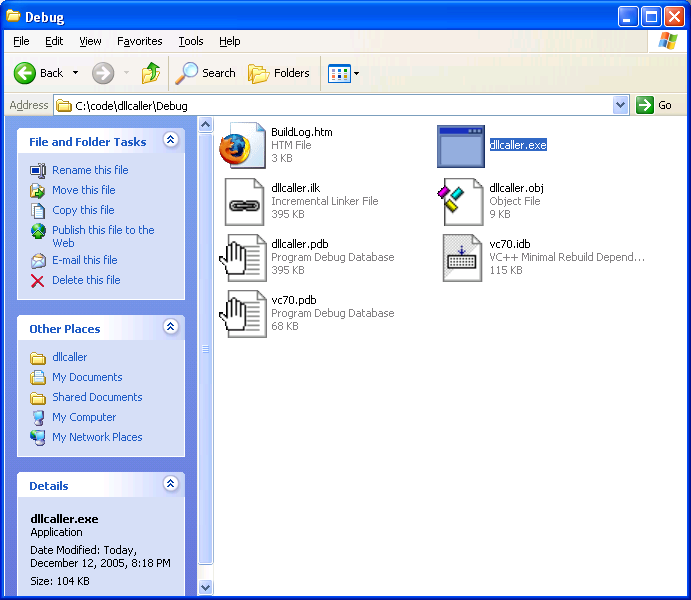This screenshot has width=691, height=600.
Task: Click the task pane scroll up arrow
Action: click(205, 125)
